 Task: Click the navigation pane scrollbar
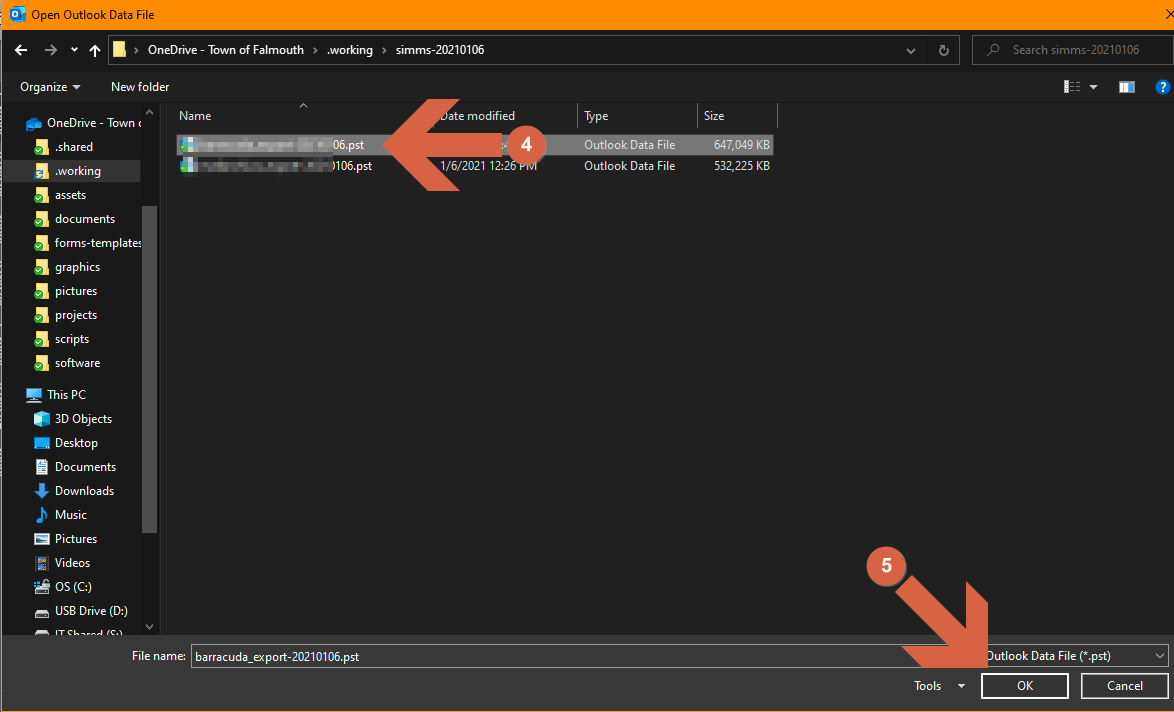tap(149, 369)
